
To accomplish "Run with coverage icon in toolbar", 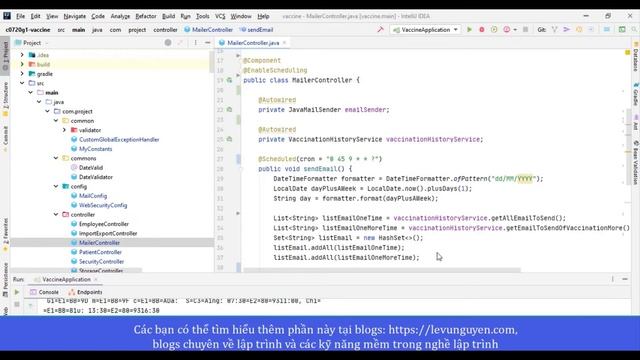I will pos(494,29).
